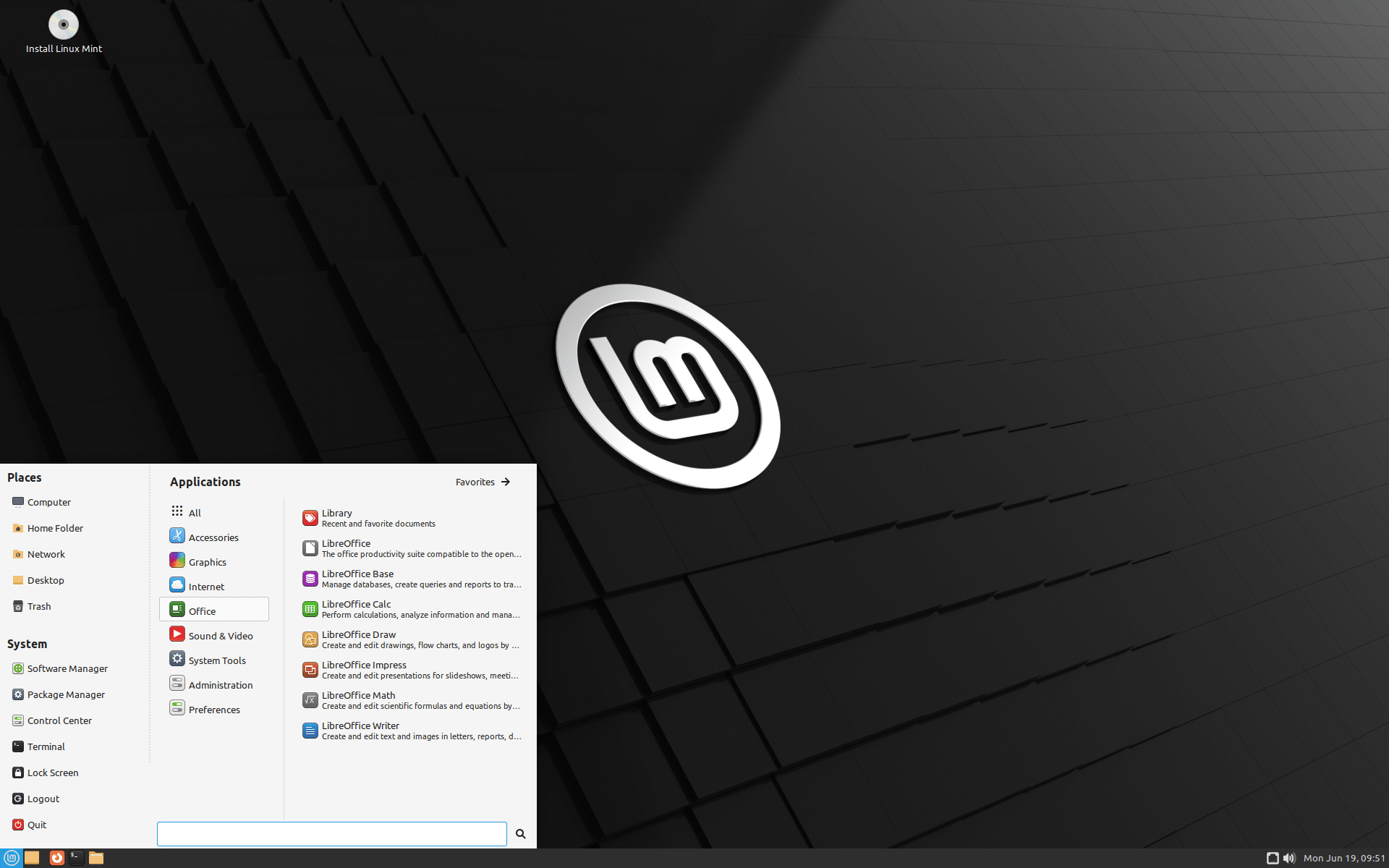Open Control Center settings
This screenshot has width=1389, height=868.
[59, 720]
